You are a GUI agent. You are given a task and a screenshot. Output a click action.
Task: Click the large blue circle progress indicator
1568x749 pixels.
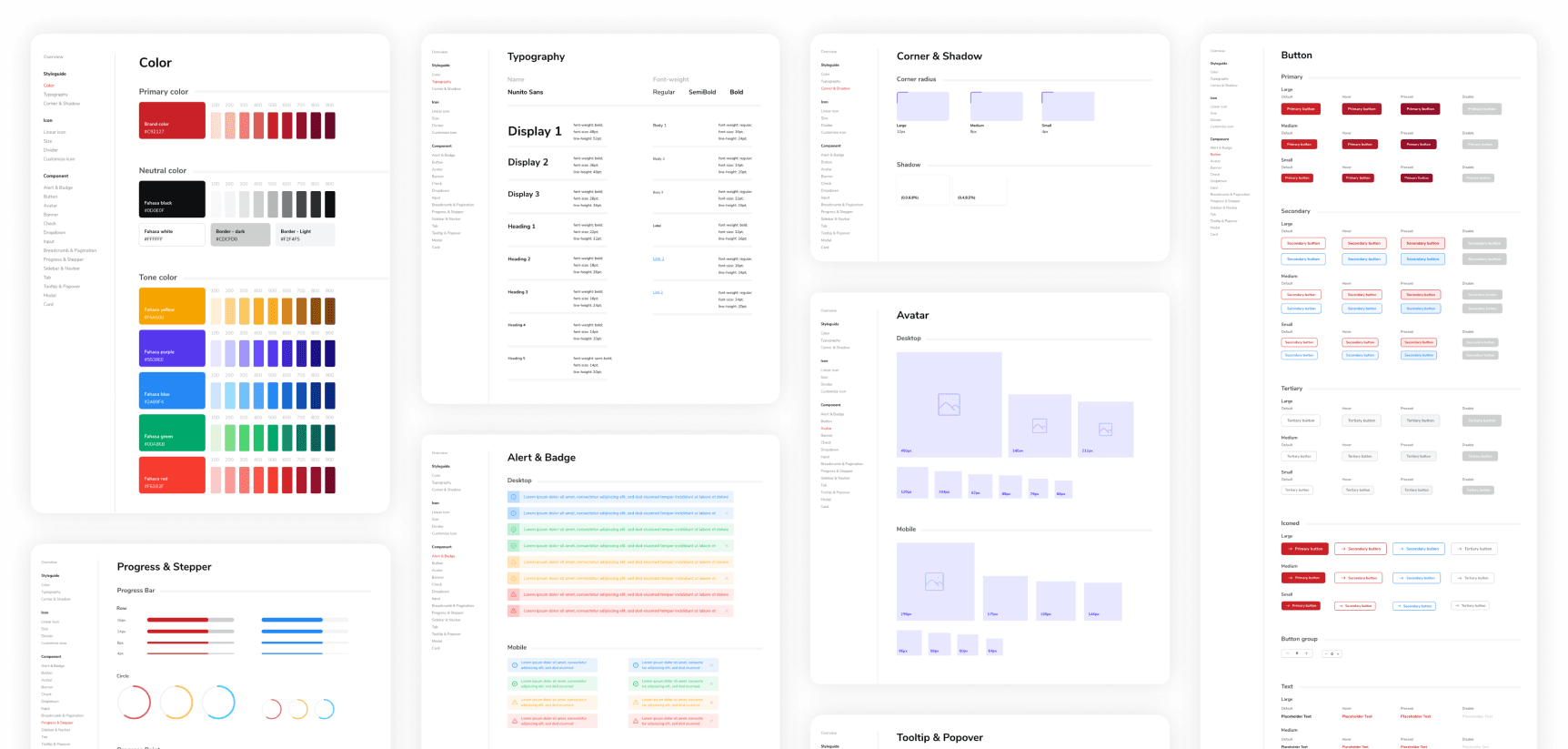218,703
